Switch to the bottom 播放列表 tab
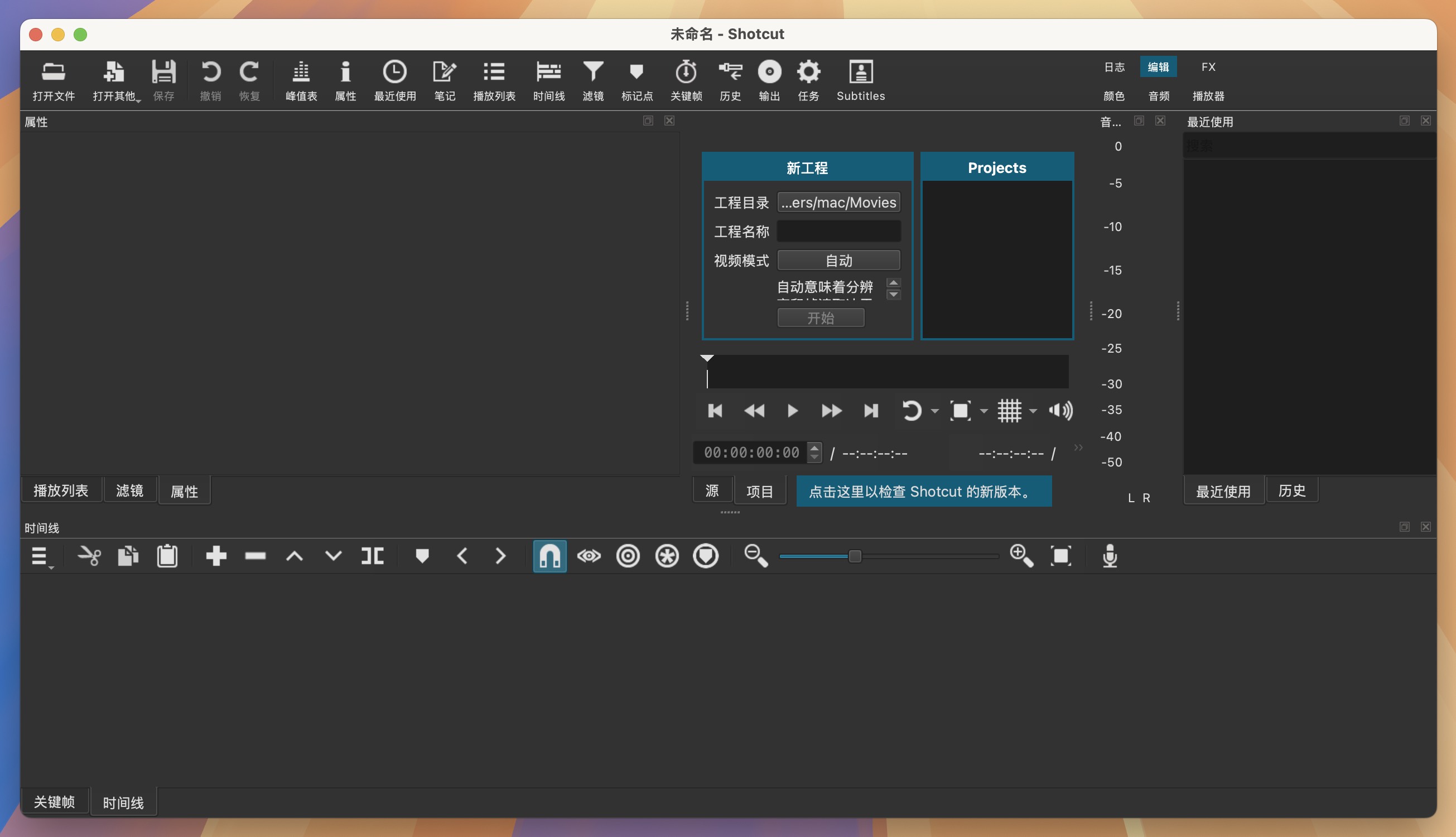1456x837 pixels. click(x=61, y=490)
